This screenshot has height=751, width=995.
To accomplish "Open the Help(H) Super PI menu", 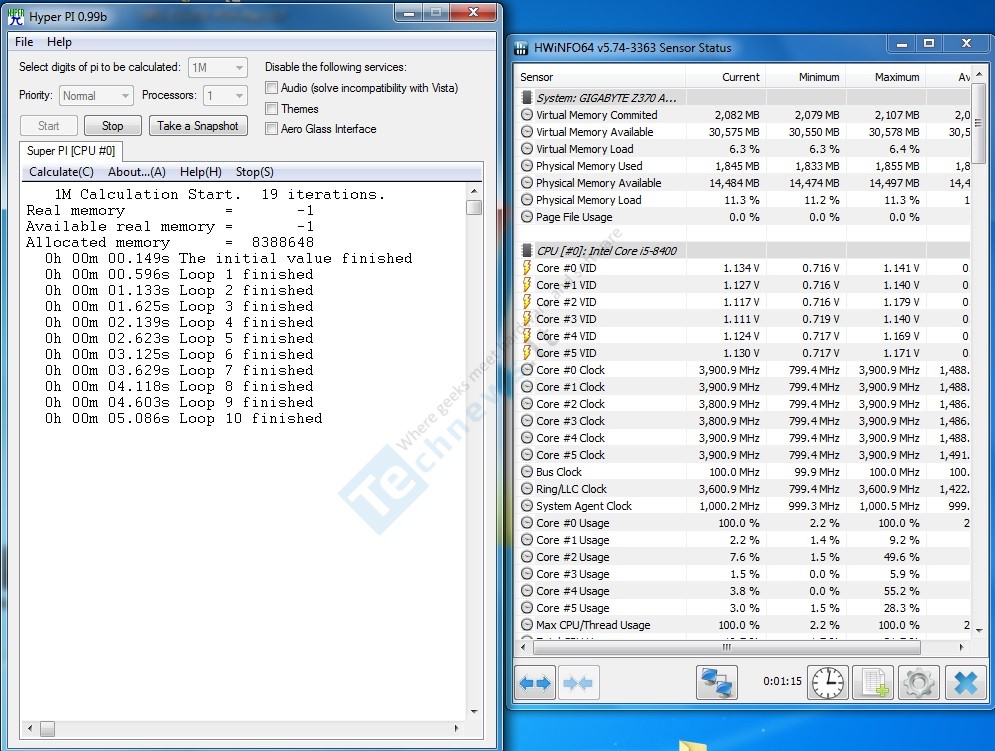I will point(201,172).
